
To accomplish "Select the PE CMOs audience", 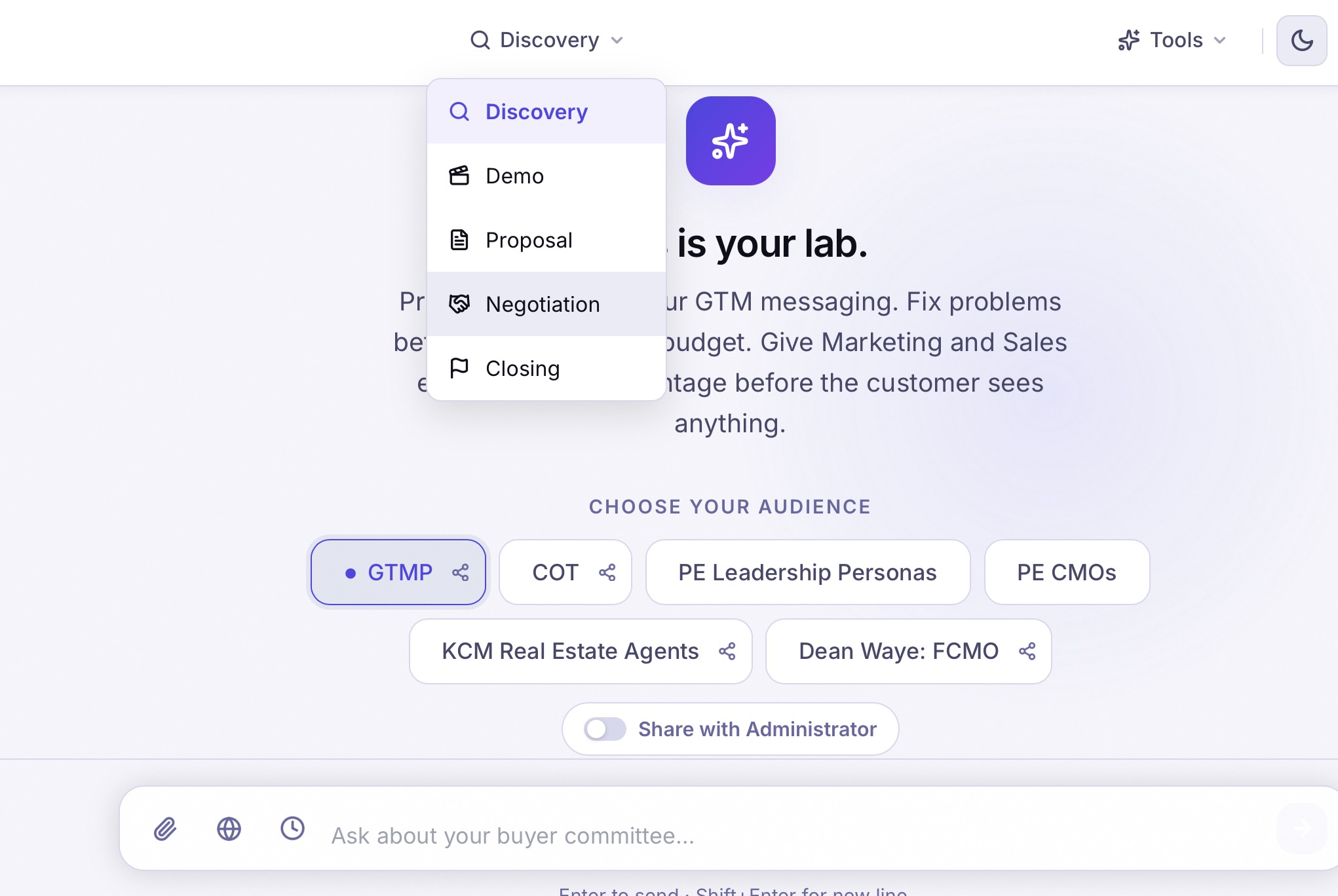I will pos(1067,572).
